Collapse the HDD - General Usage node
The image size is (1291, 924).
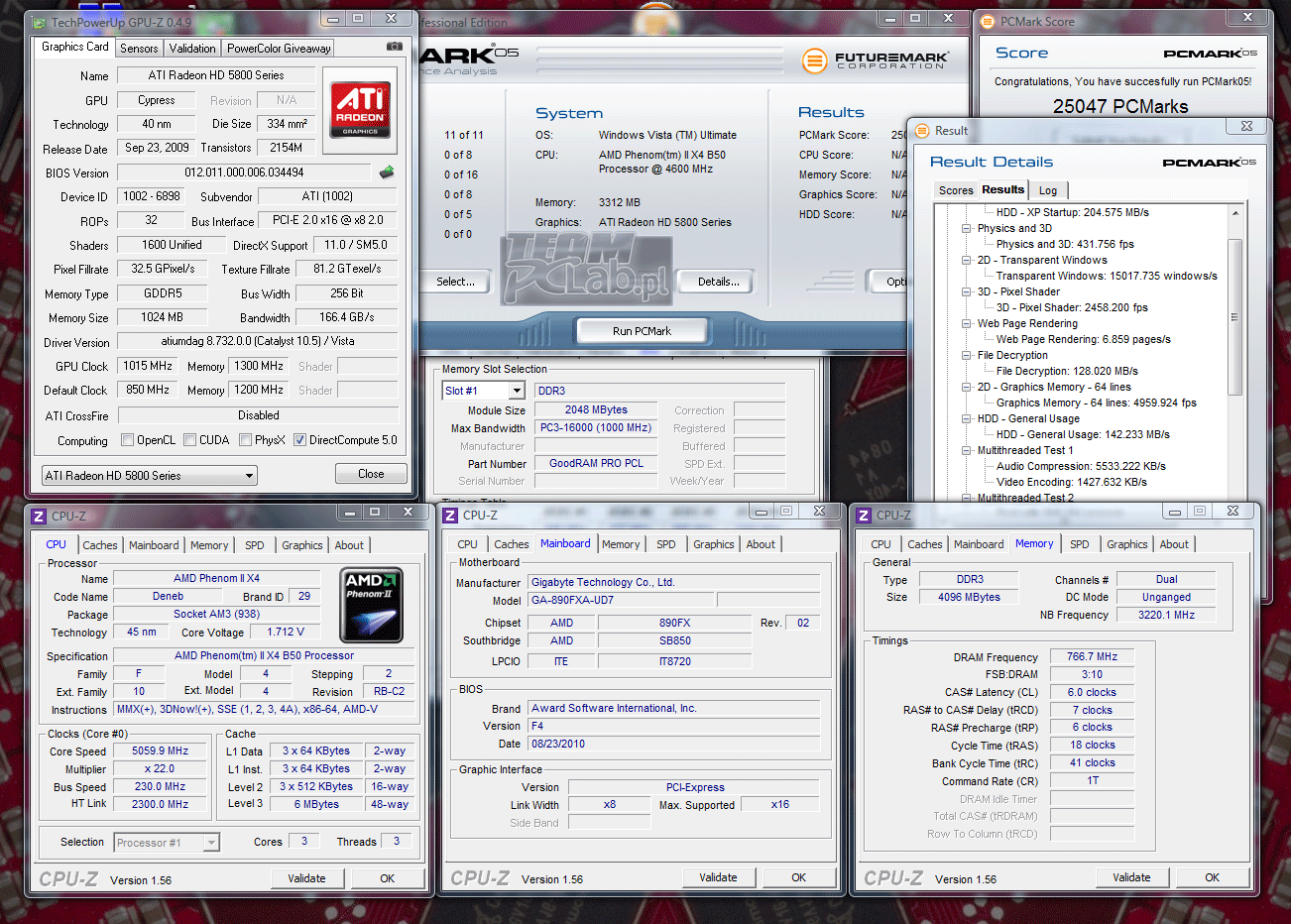[967, 418]
